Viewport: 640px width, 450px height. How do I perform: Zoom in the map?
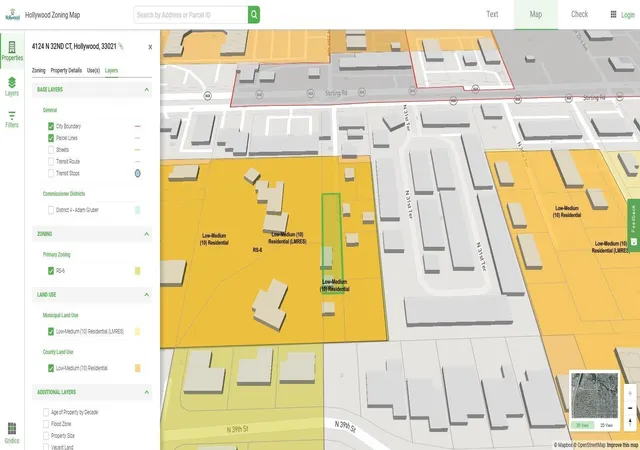[630, 394]
